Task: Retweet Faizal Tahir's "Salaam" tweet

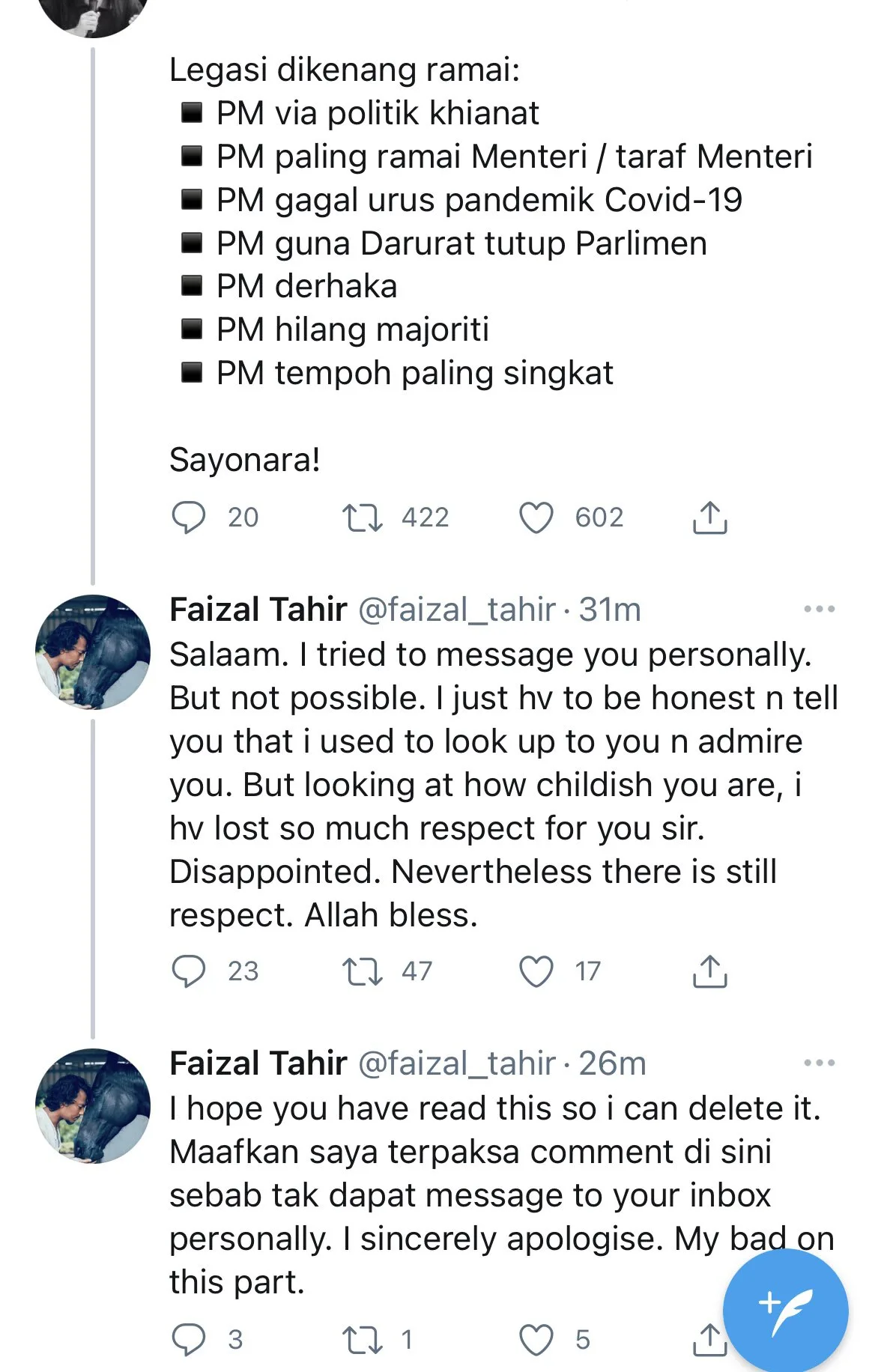Action: 362,971
